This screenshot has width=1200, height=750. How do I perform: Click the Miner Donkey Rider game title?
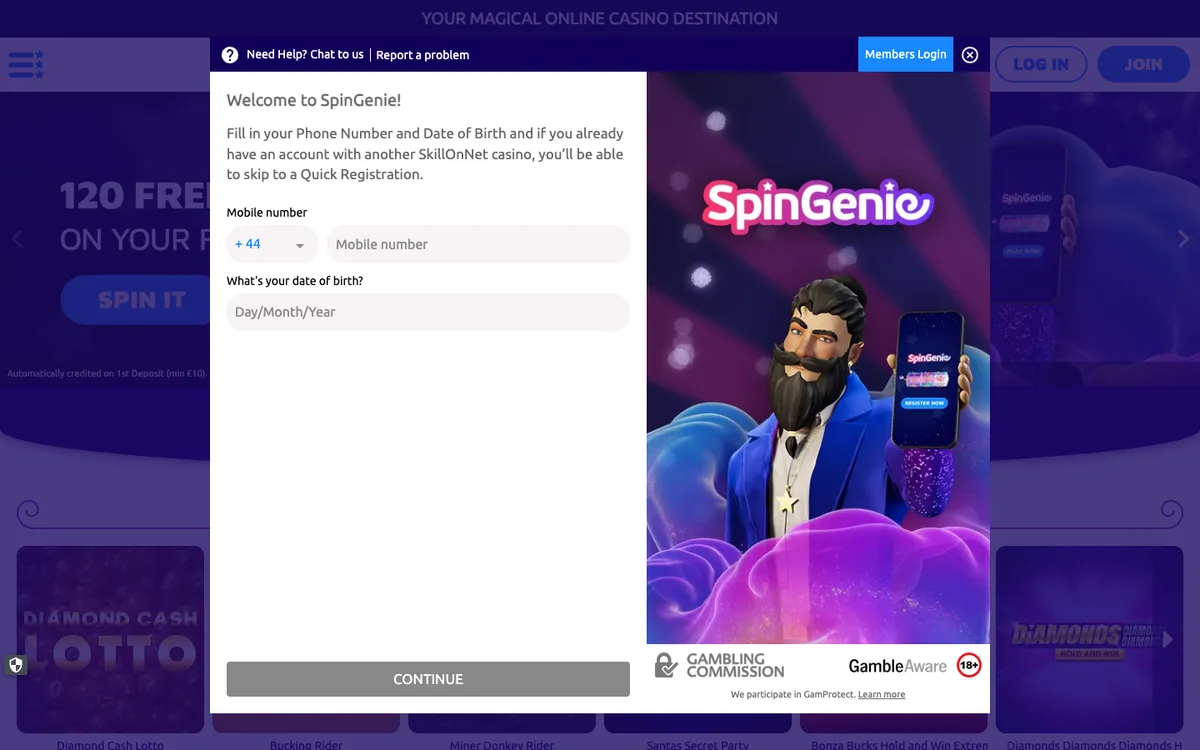coord(502,745)
